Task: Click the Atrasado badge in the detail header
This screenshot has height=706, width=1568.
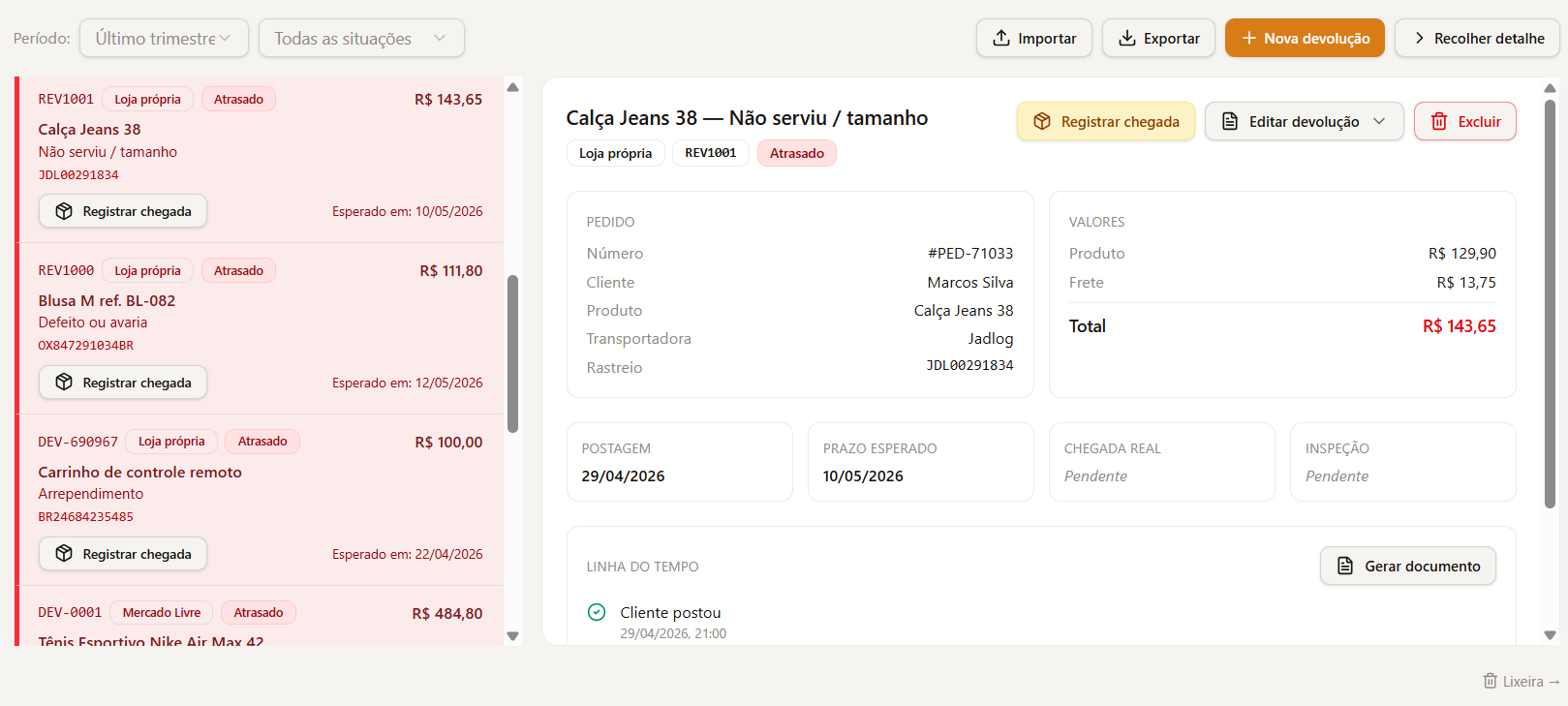Action: click(x=797, y=153)
